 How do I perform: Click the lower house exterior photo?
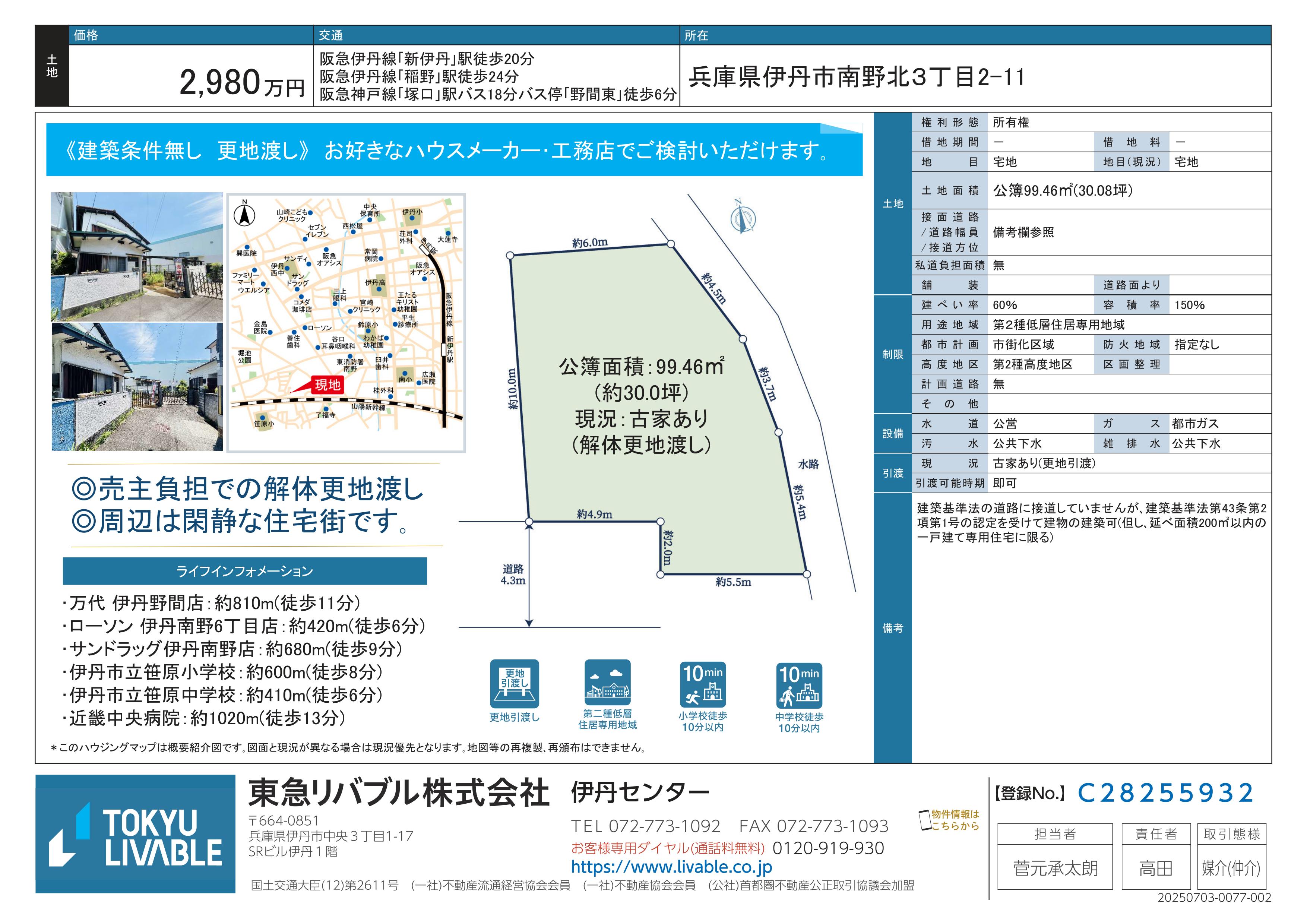coord(137,387)
